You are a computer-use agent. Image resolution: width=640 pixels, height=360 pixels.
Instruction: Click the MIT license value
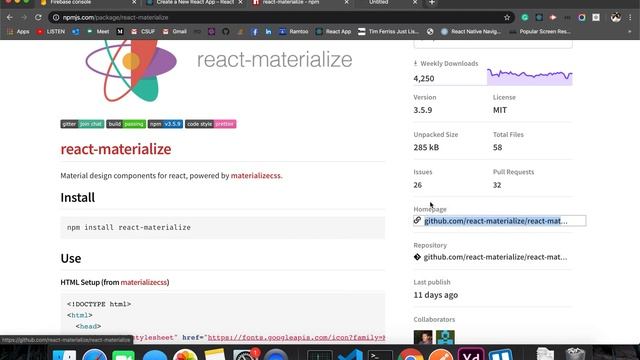pyautogui.click(x=500, y=110)
